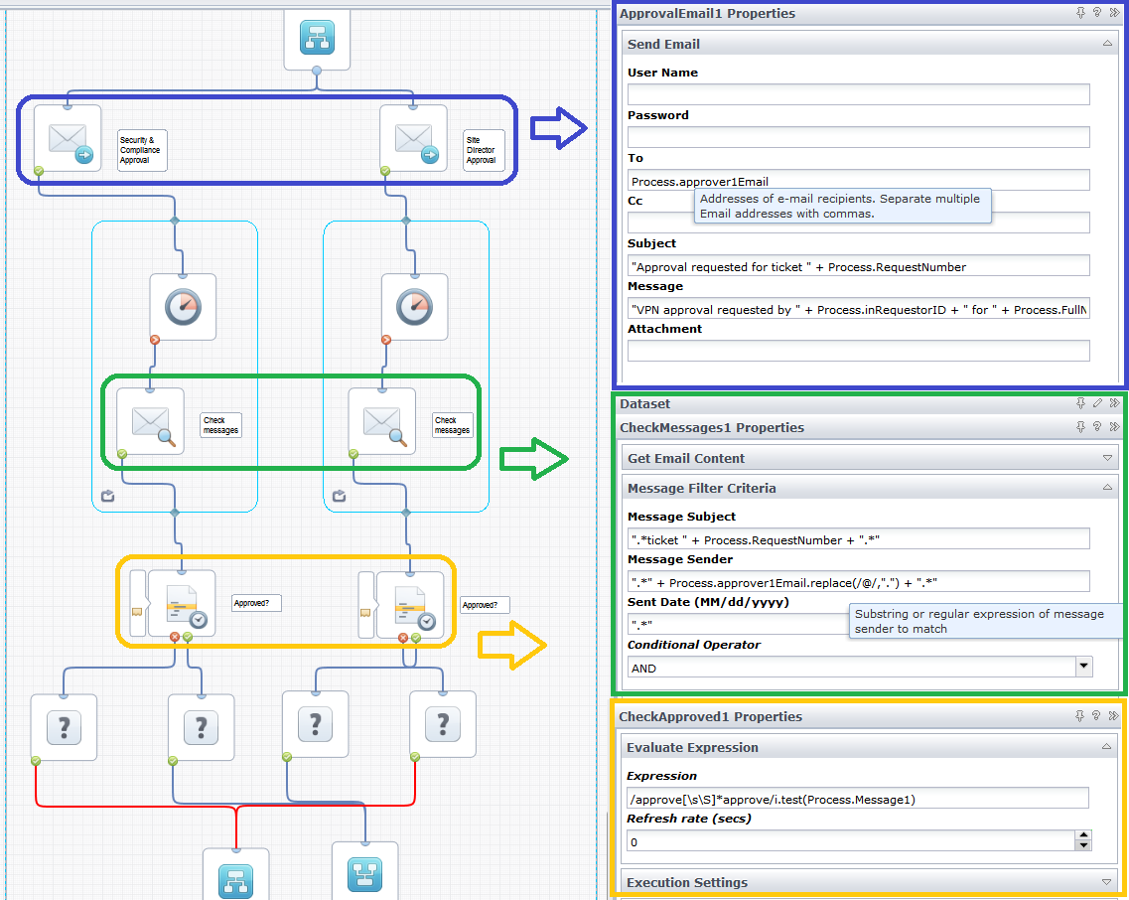The height and width of the screenshot is (900, 1129).
Task: Pin the CheckApproved1 Properties panel
Action: 1080,716
